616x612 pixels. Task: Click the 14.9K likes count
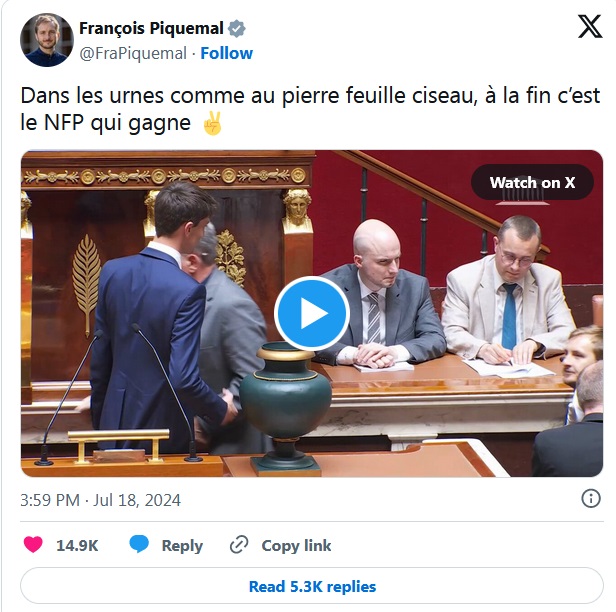tap(77, 545)
